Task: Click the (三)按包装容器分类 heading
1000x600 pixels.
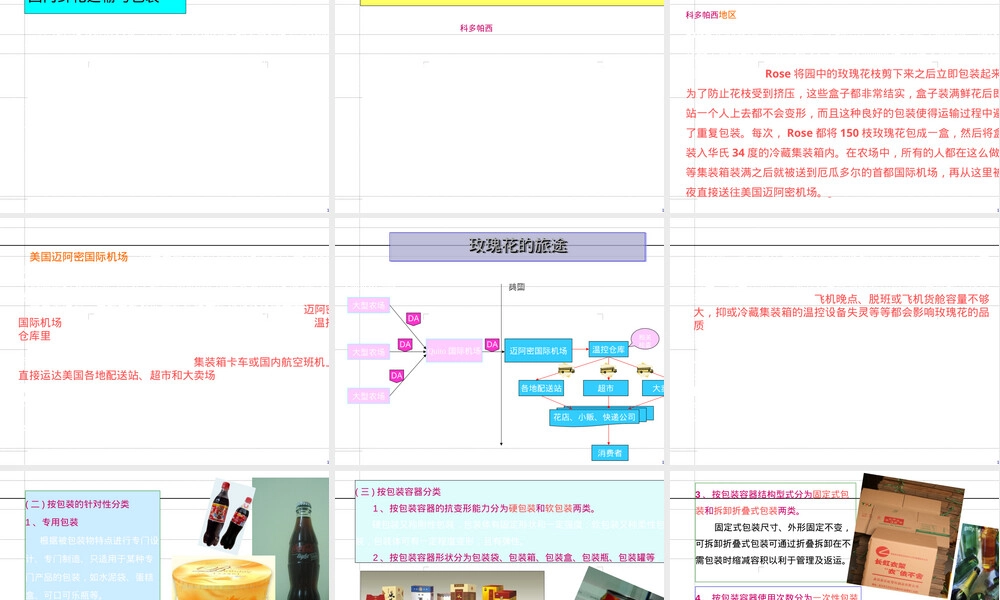Action: (x=398, y=492)
